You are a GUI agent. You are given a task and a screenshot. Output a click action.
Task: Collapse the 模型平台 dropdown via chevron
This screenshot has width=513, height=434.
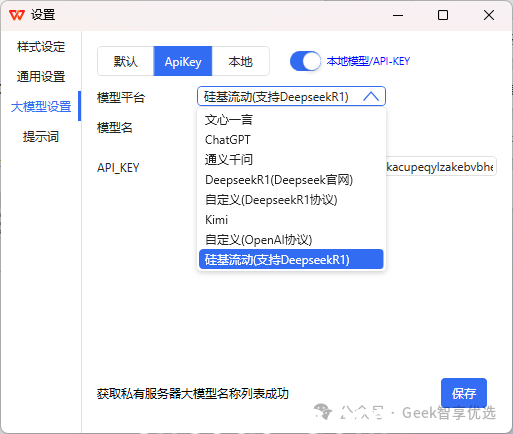(x=371, y=97)
